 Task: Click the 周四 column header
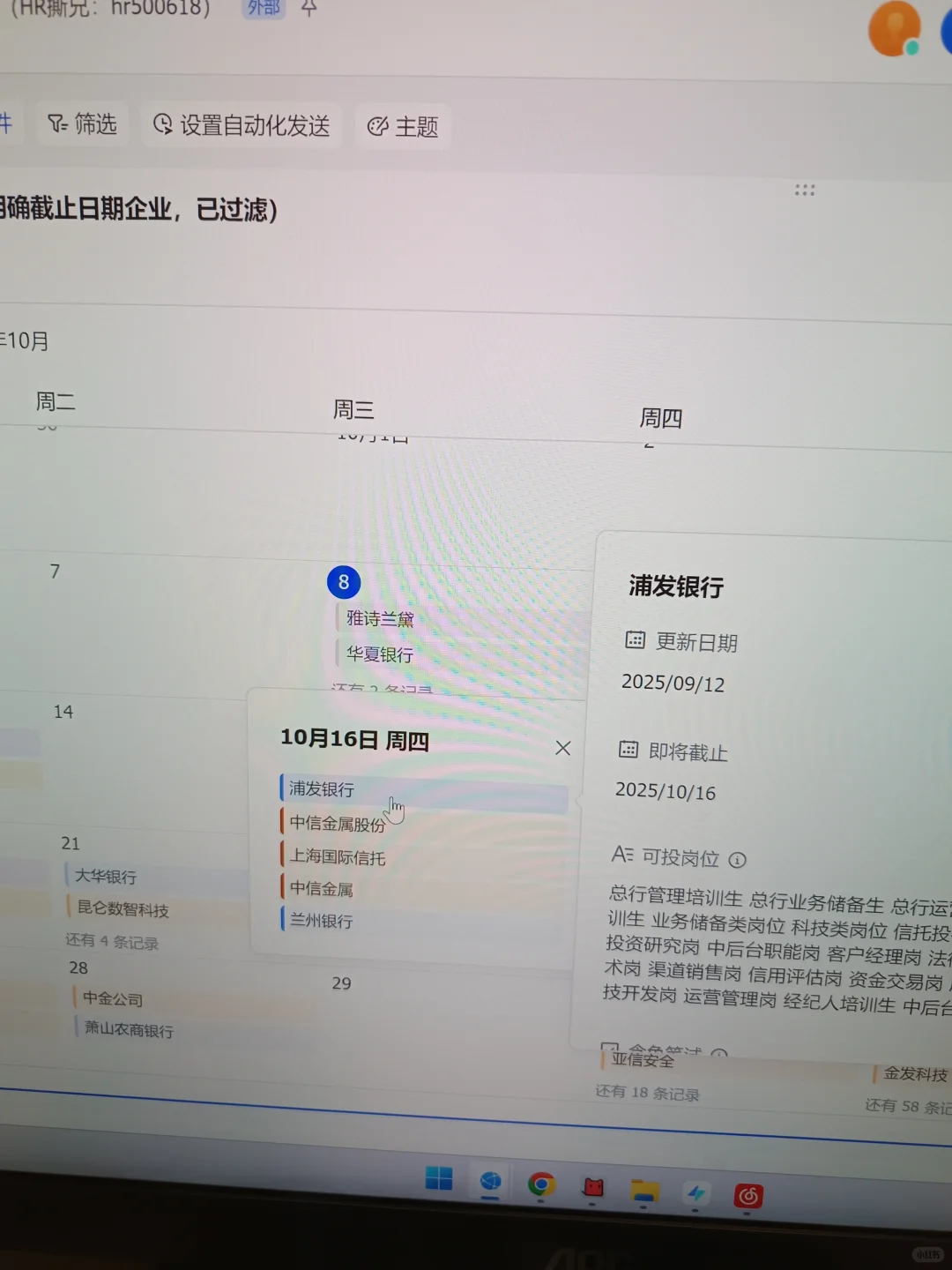pyautogui.click(x=660, y=417)
